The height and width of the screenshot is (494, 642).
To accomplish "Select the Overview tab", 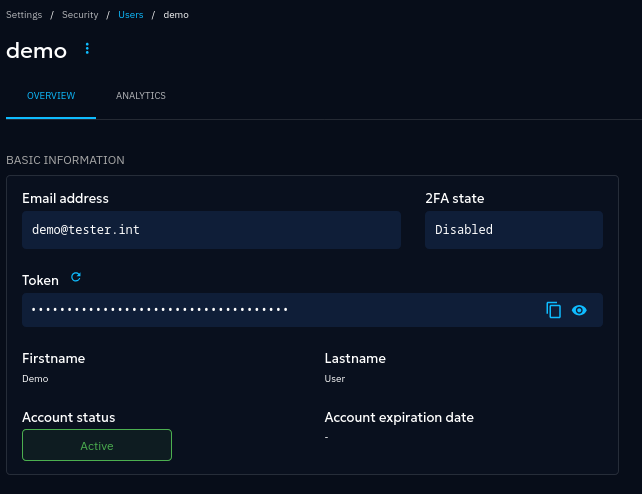I will pyautogui.click(x=51, y=96).
